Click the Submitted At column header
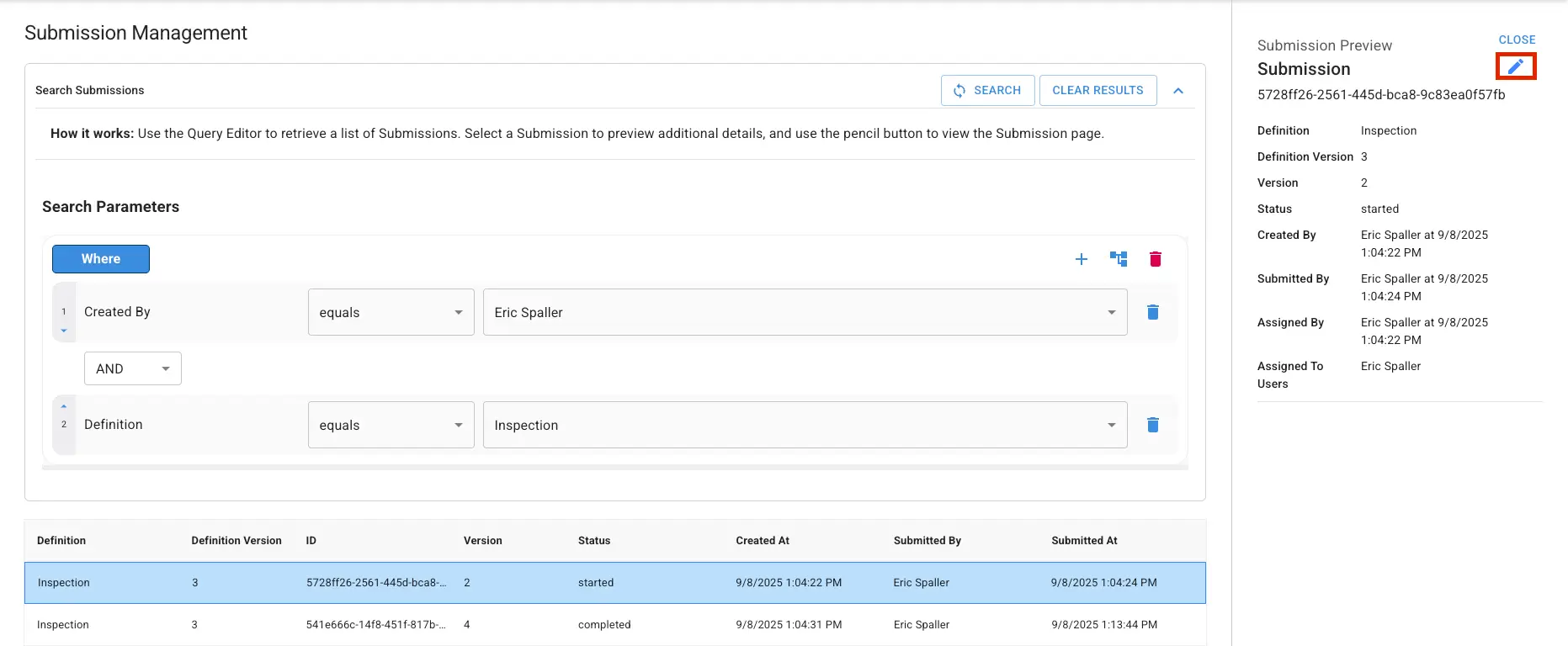 (1084, 541)
